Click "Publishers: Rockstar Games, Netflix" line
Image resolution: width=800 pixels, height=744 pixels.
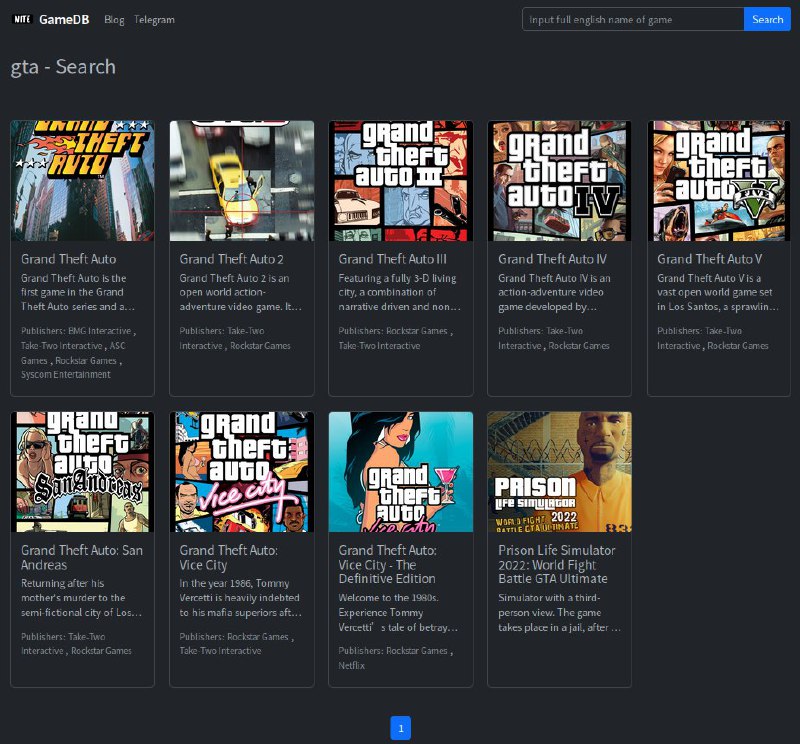pos(396,658)
